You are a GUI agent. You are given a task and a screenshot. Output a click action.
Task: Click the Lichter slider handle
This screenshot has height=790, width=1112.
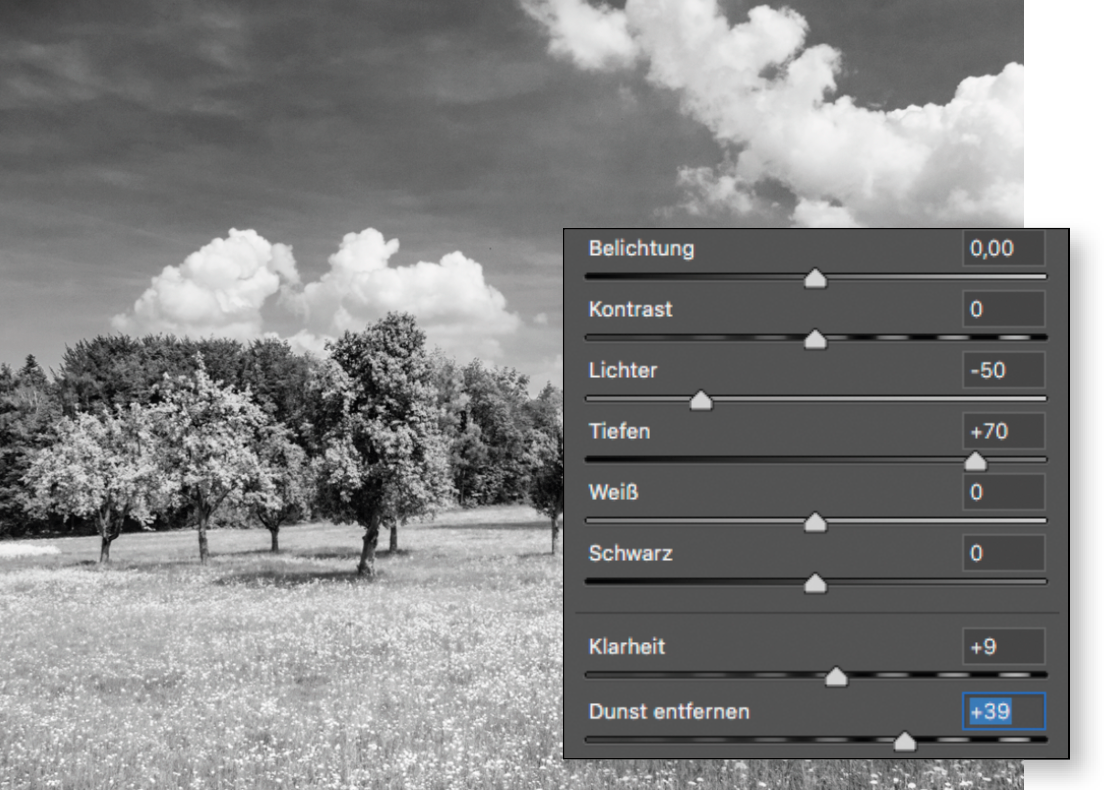pos(701,401)
